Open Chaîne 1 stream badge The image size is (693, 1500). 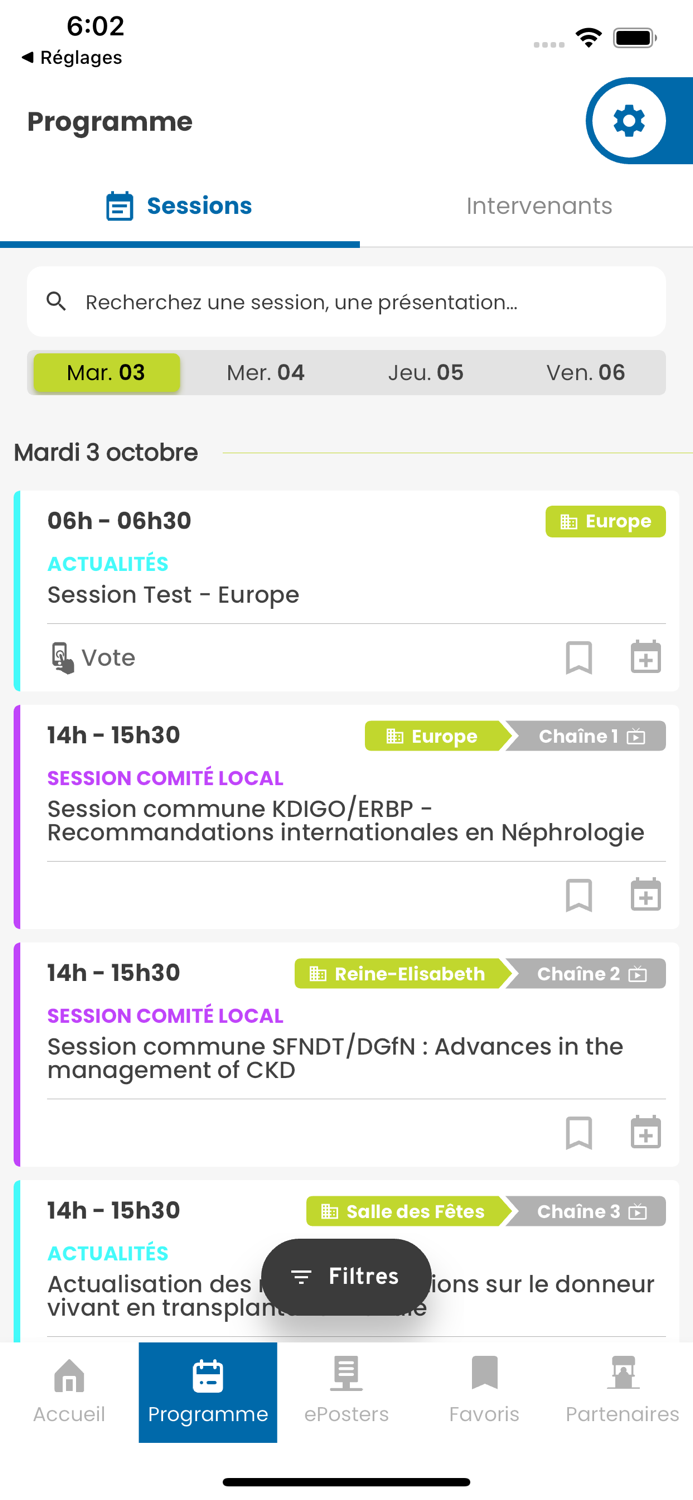point(588,736)
